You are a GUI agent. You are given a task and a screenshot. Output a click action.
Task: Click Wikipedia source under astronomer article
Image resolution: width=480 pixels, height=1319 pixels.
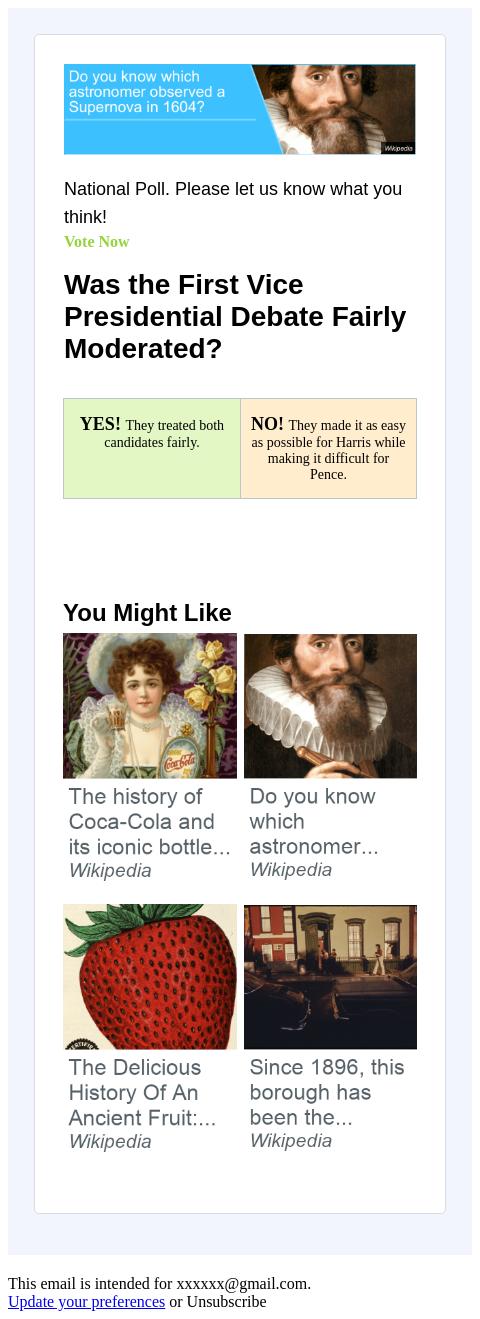pos(291,870)
